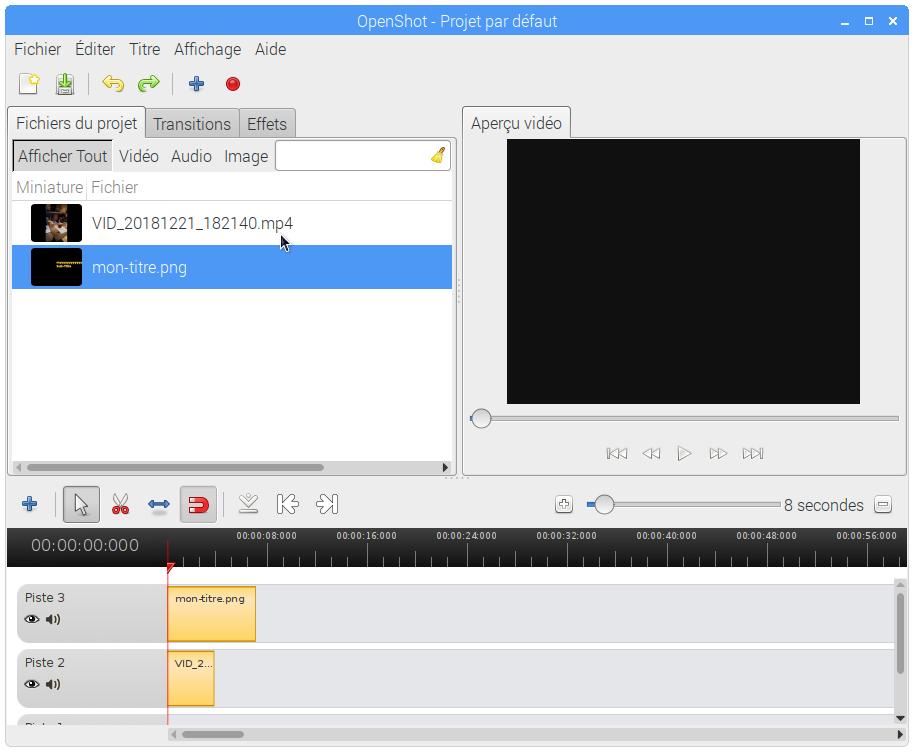Clear the file filter with broom icon
915x754 pixels.
point(438,156)
